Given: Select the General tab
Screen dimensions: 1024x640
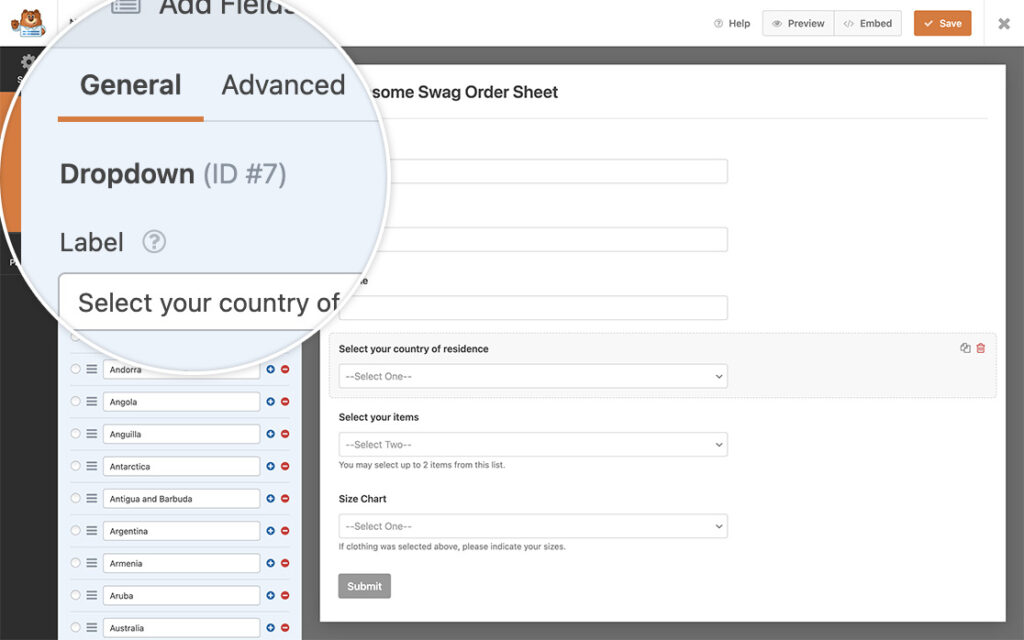Looking at the screenshot, I should [x=129, y=85].
